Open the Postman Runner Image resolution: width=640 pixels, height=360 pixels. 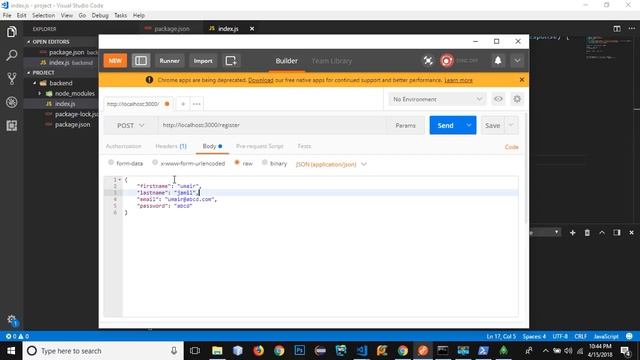tap(169, 61)
